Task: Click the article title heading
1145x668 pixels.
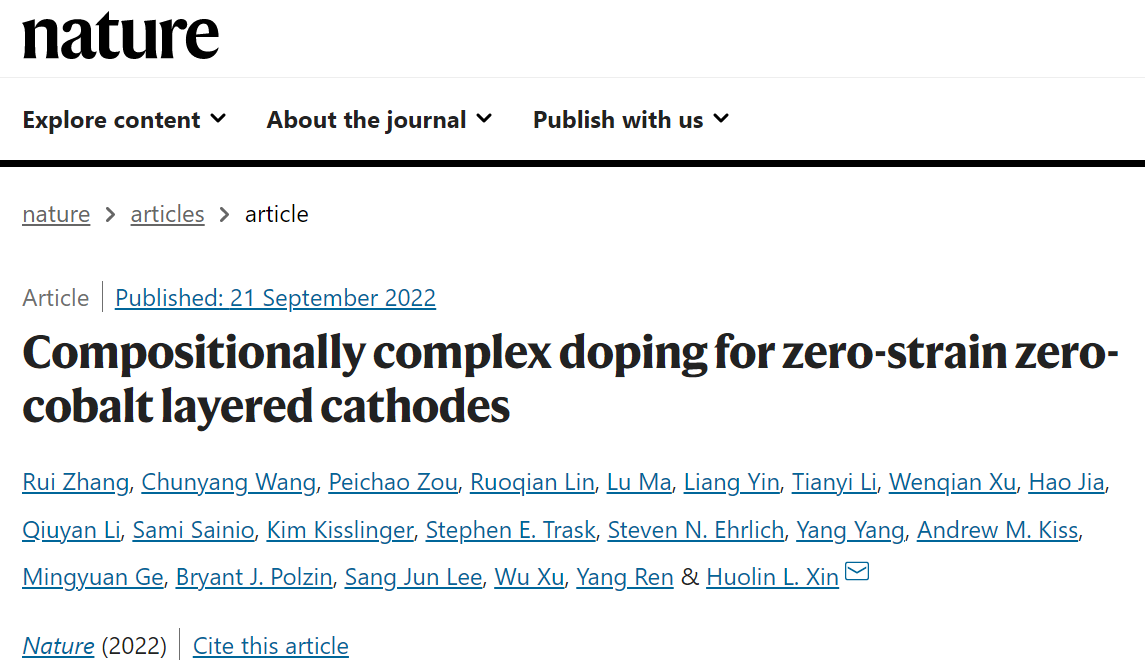Action: click(570, 380)
